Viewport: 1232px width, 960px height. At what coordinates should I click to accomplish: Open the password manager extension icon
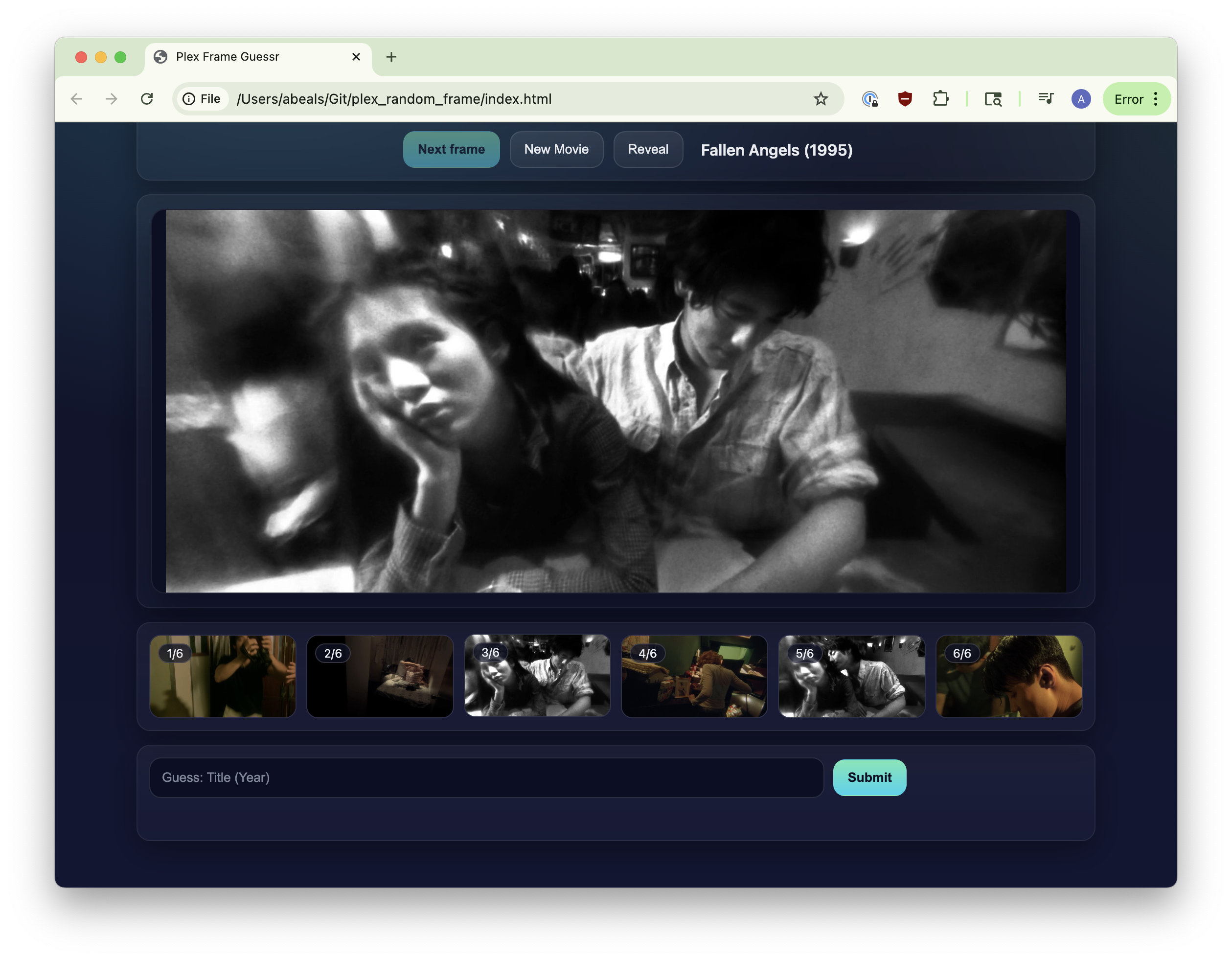point(870,99)
